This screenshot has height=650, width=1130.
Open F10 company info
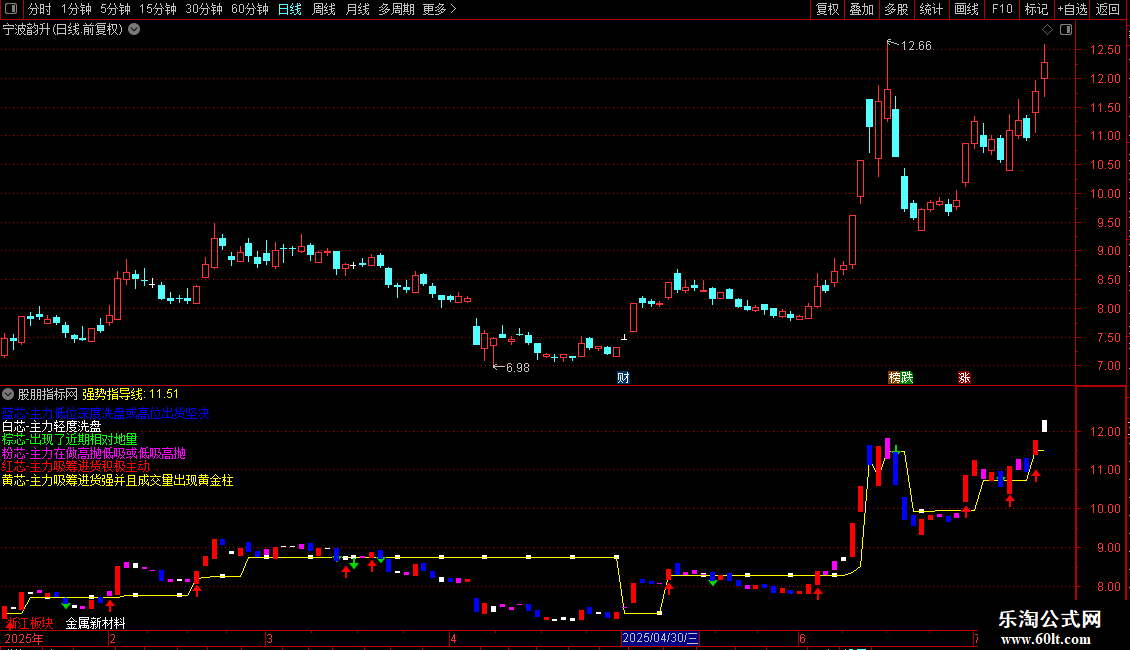(1002, 9)
